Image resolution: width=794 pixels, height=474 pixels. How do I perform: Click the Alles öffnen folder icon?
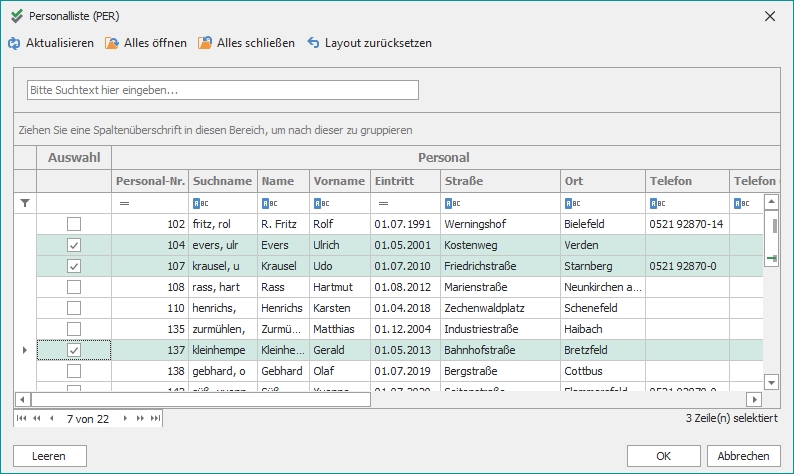click(x=112, y=44)
